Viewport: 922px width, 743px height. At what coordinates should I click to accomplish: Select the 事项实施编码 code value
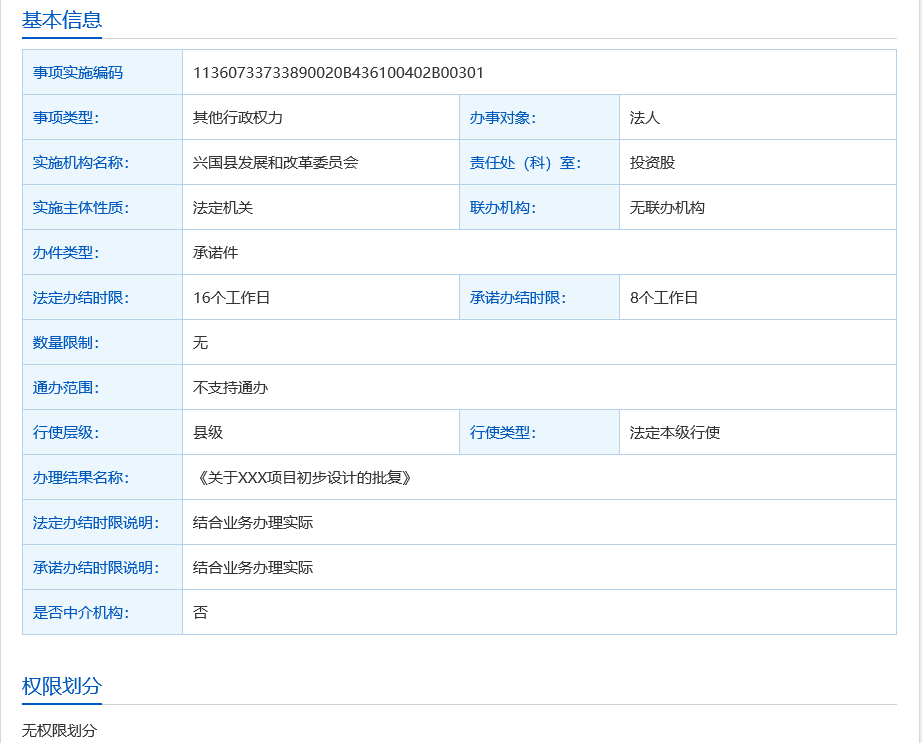click(338, 72)
